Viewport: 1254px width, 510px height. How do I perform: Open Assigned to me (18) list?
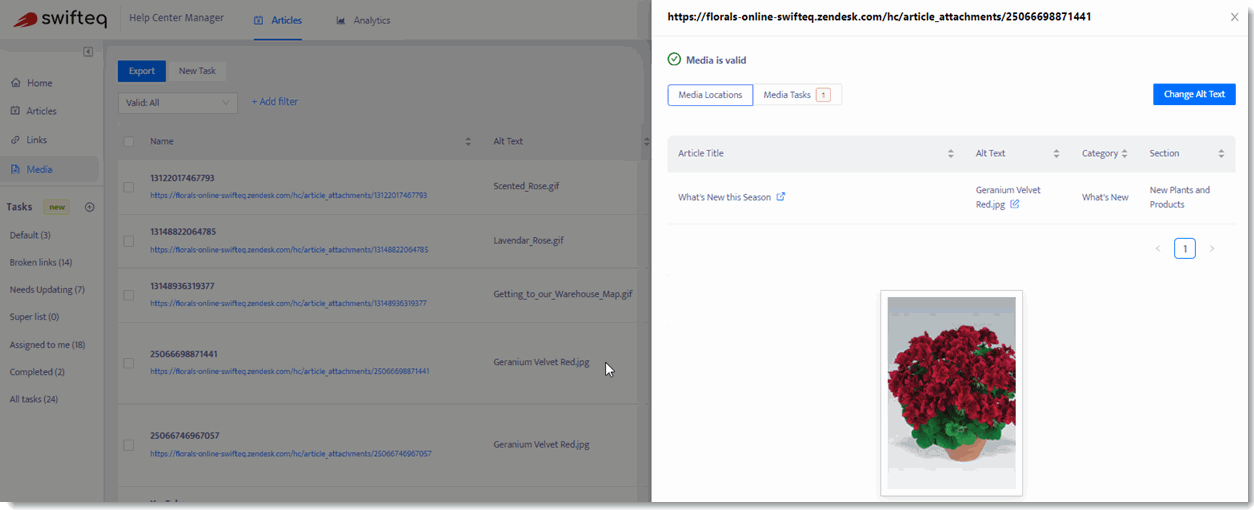point(47,345)
